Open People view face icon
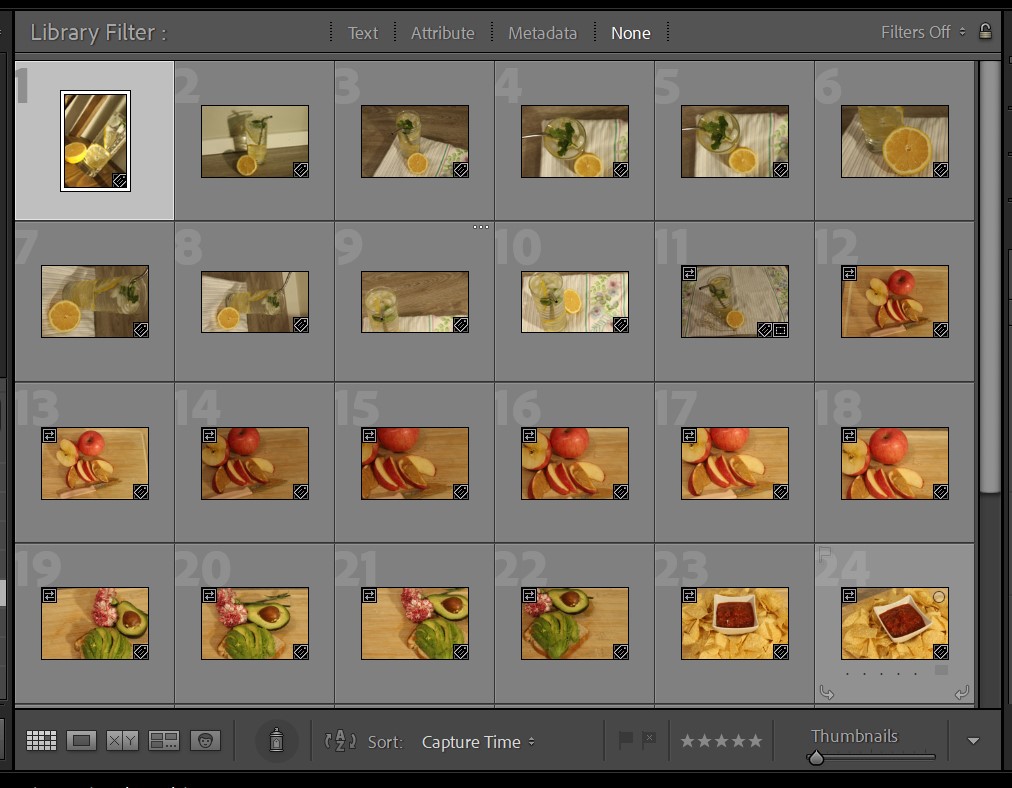The image size is (1012, 788). (x=204, y=741)
